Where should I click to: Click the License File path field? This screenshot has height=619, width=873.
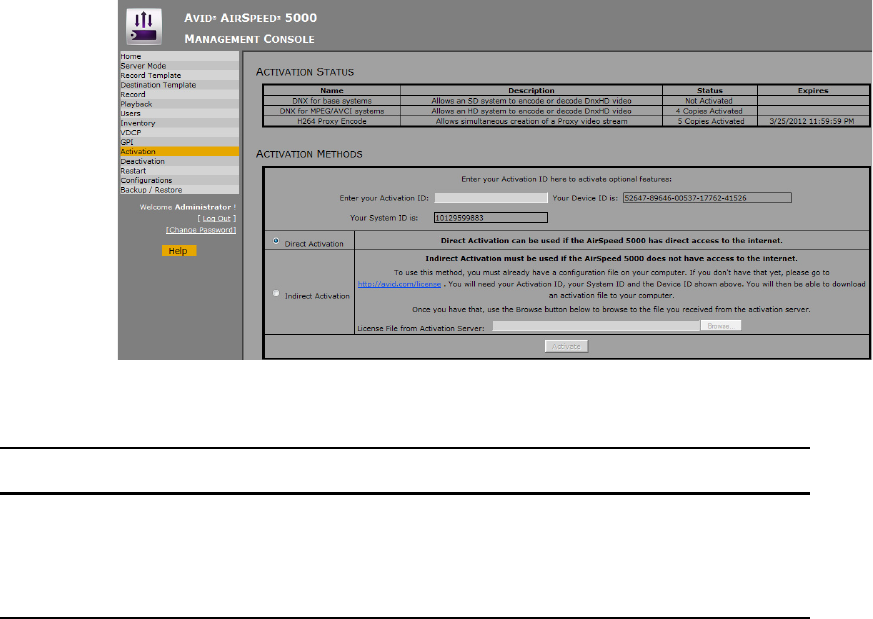pyautogui.click(x=596, y=326)
